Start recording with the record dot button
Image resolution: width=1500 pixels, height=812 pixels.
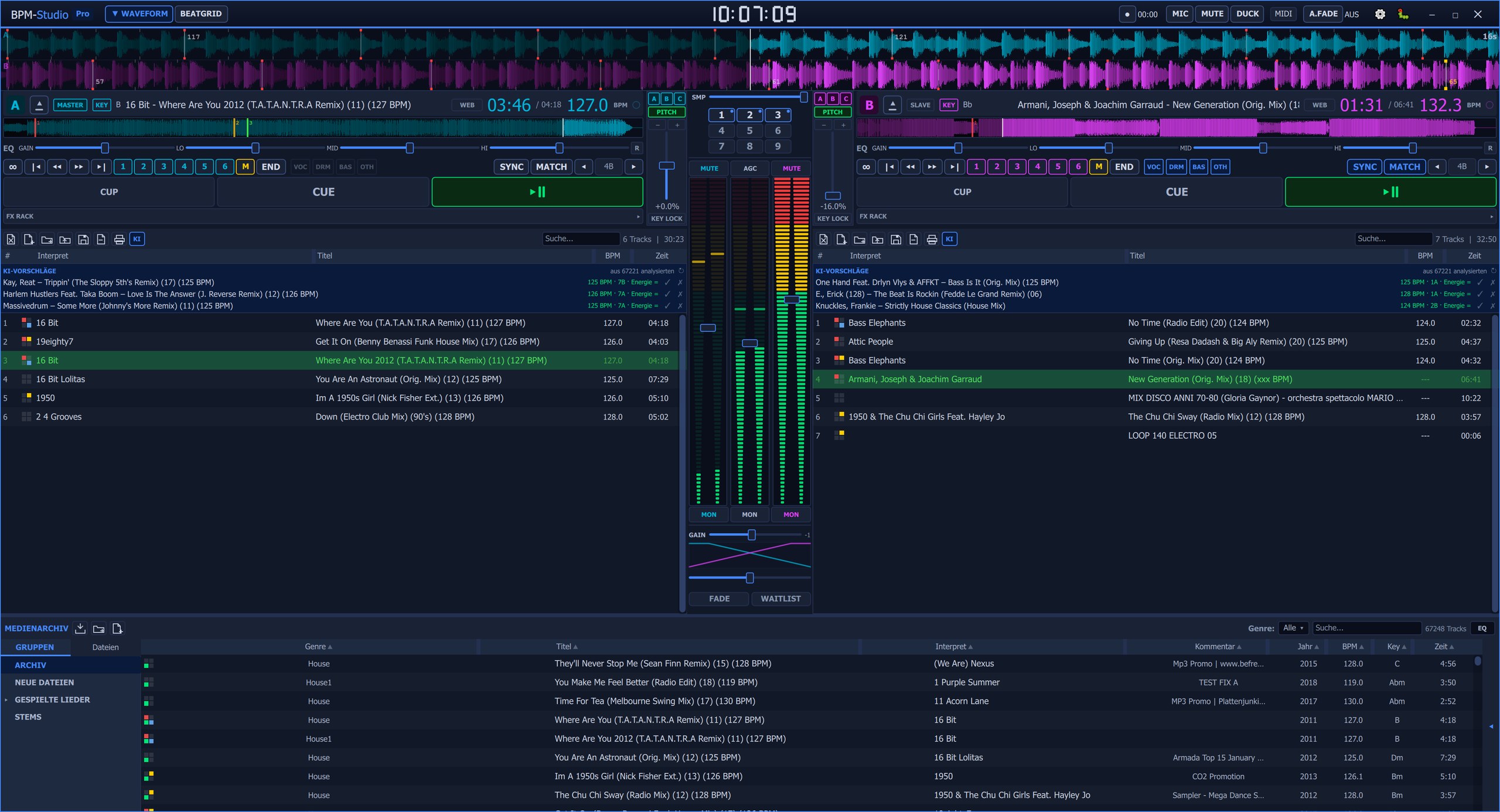pos(1127,14)
